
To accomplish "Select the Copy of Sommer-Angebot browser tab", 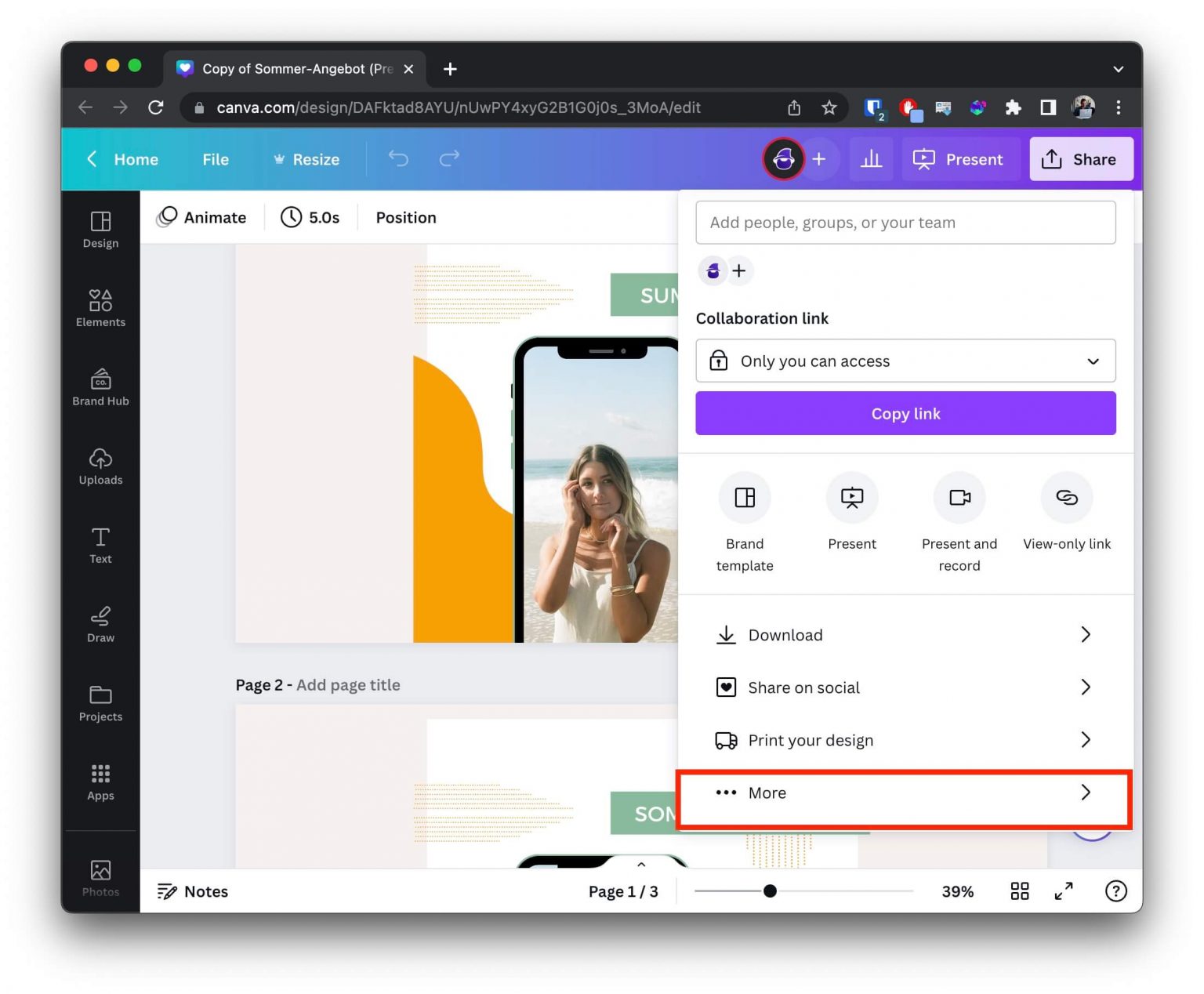I will (x=296, y=69).
